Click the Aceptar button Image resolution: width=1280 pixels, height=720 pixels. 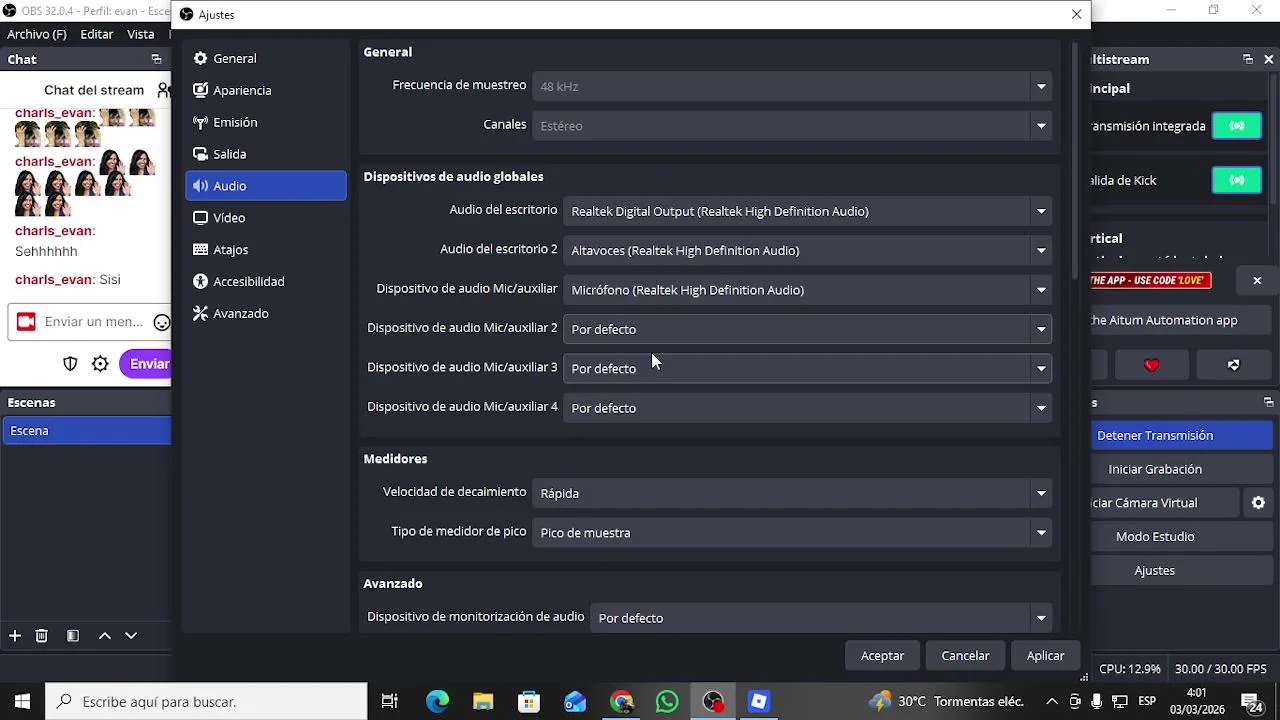tap(882, 656)
